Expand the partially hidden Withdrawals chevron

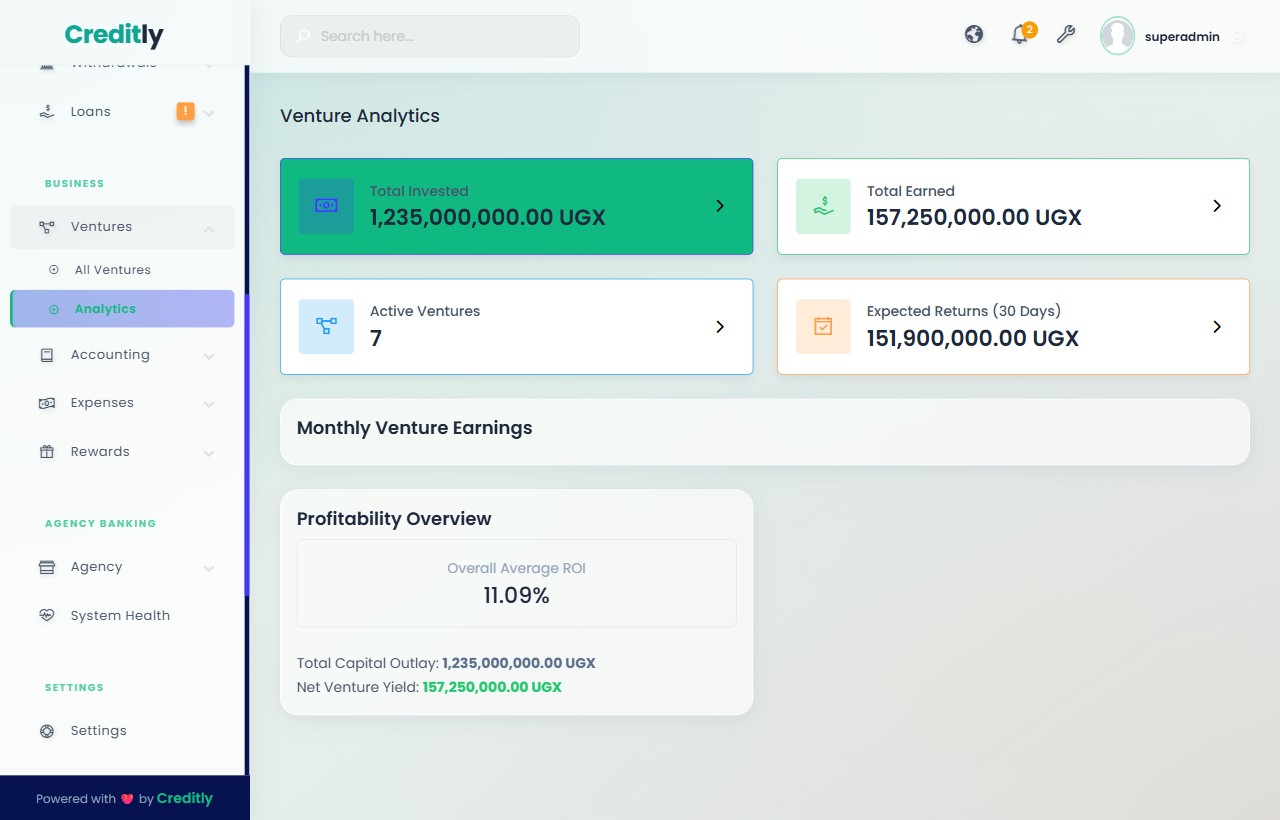click(x=209, y=66)
